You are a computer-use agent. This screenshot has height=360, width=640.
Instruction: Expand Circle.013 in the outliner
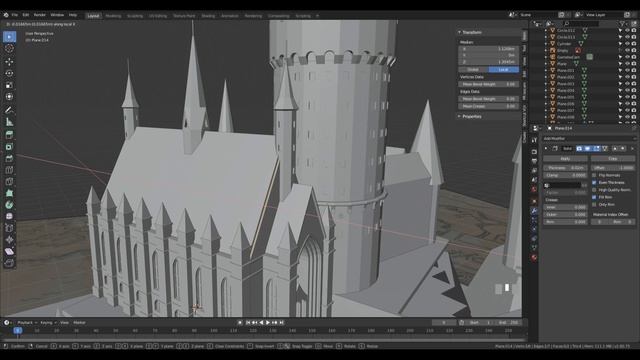point(546,37)
